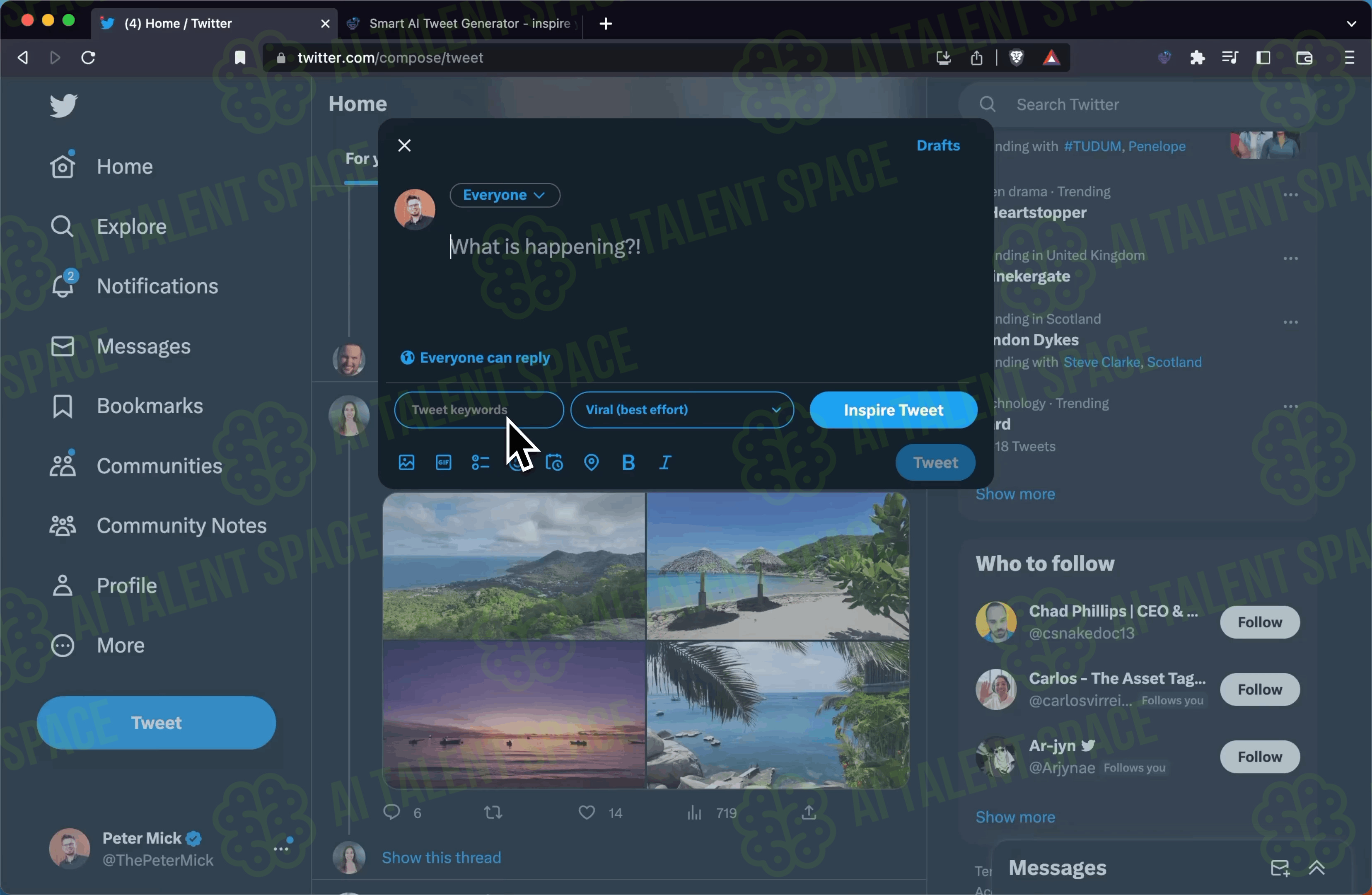Click the Brave Rewards triangle icon

(x=1051, y=58)
